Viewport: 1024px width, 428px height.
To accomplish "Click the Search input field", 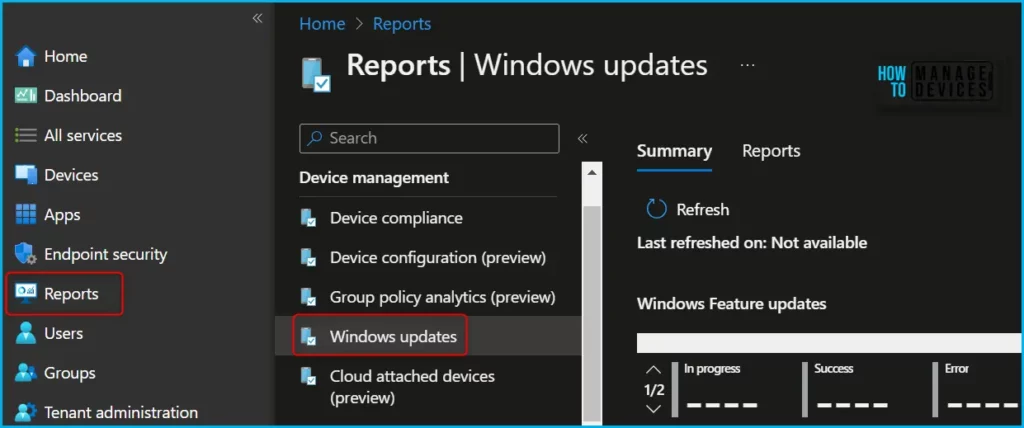I will tap(429, 139).
